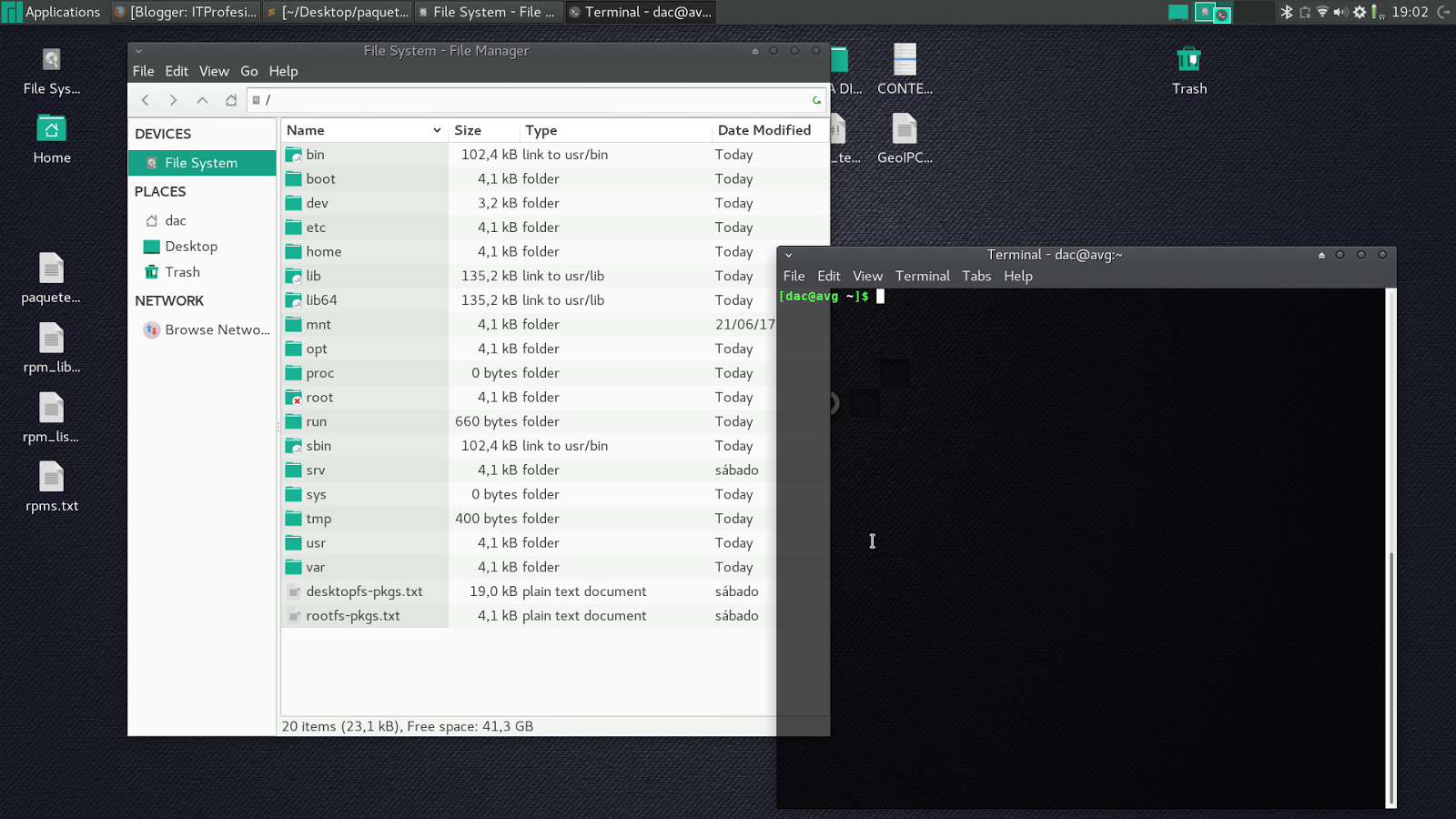The image size is (1456, 819).
Task: Select the rootfs-pkgs.txt file icon
Action: coord(293,616)
